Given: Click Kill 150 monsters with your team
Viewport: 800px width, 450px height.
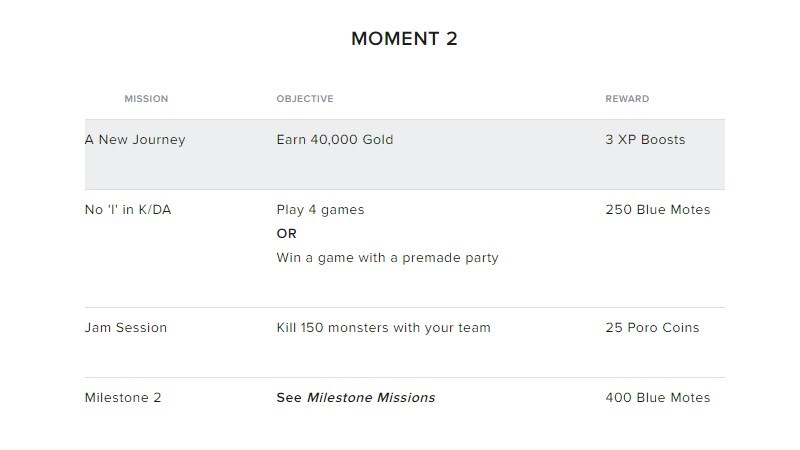Looking at the screenshot, I should point(383,328).
